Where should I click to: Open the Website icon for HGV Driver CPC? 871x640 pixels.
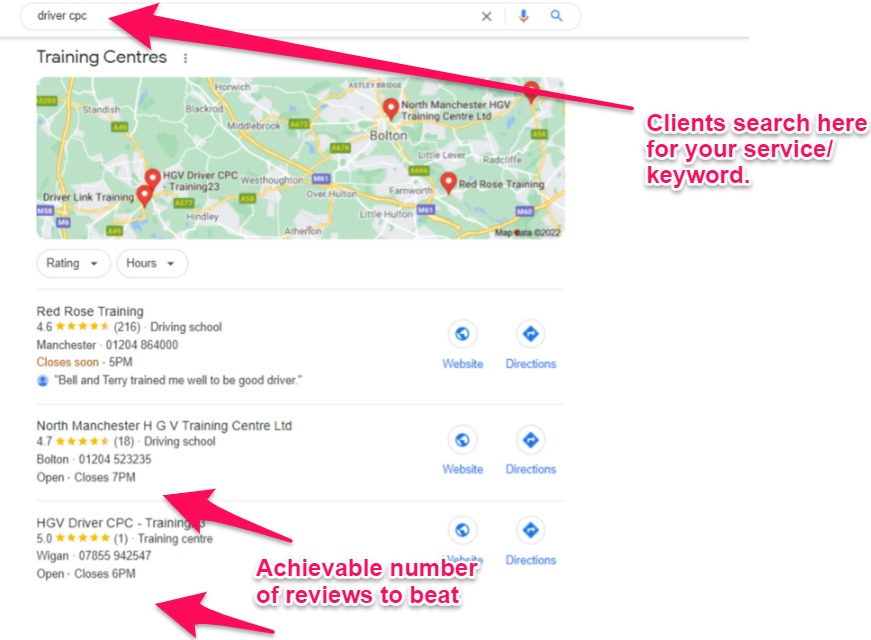coord(462,530)
